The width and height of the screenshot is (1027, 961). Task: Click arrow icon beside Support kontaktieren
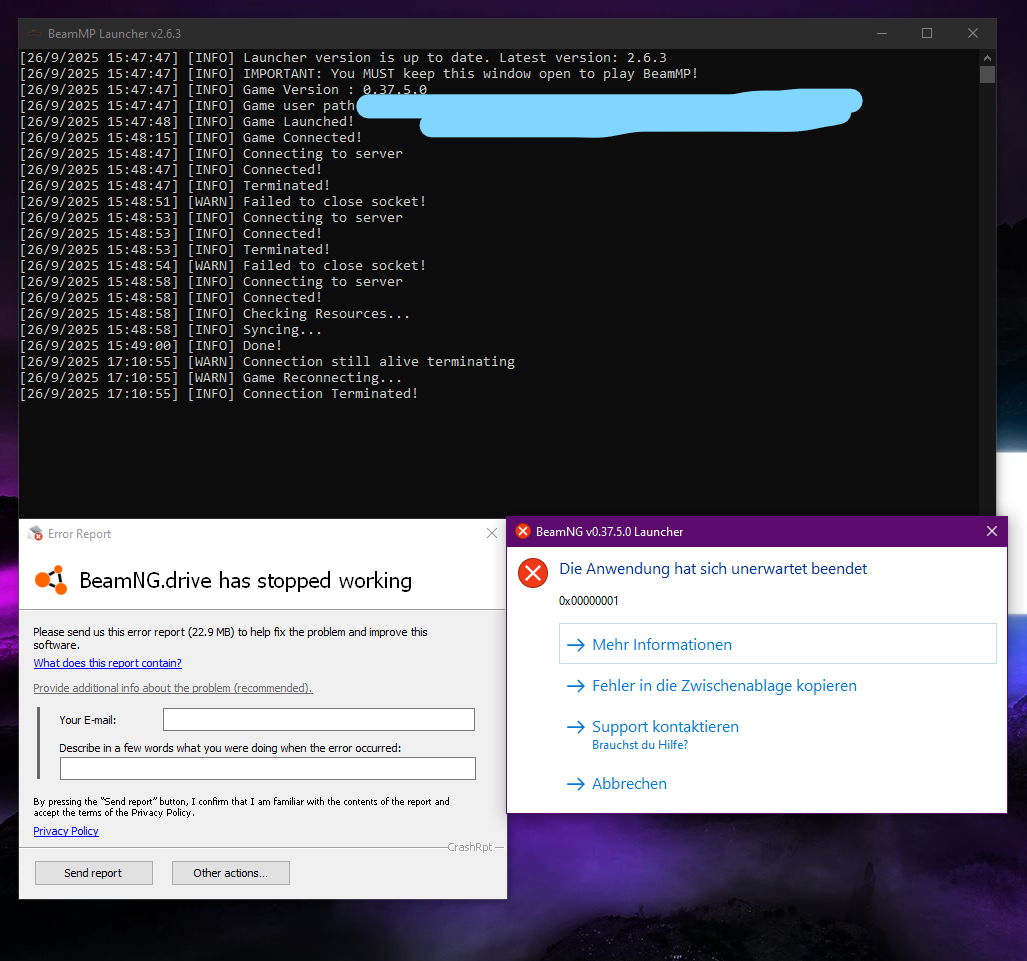(576, 727)
